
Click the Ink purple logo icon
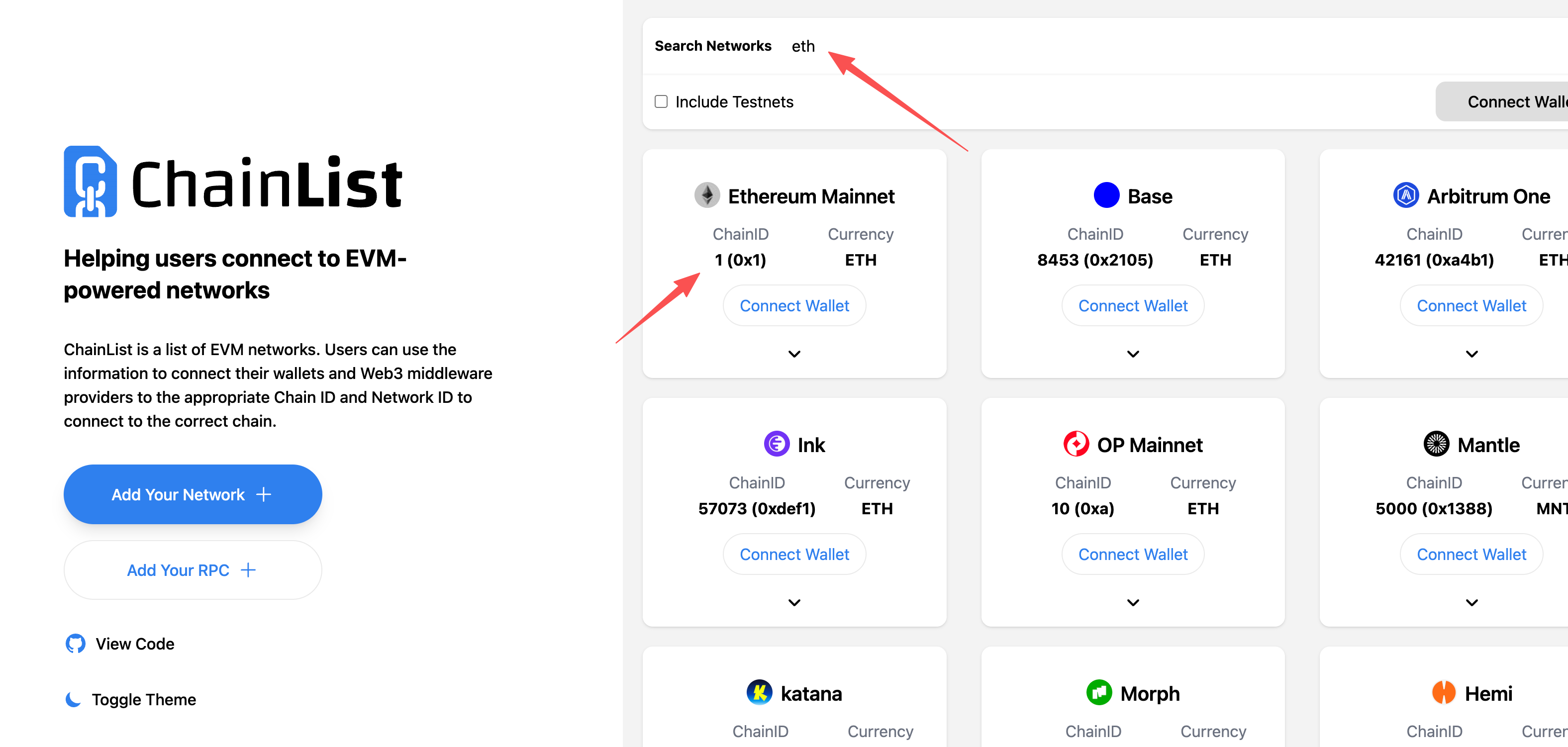(776, 445)
